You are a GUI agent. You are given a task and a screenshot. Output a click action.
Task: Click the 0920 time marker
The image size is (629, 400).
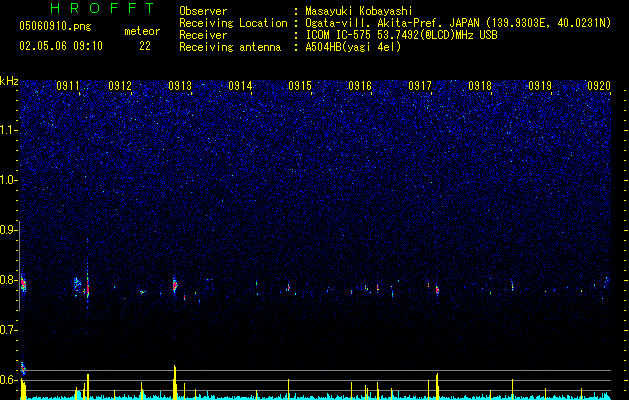[599, 86]
